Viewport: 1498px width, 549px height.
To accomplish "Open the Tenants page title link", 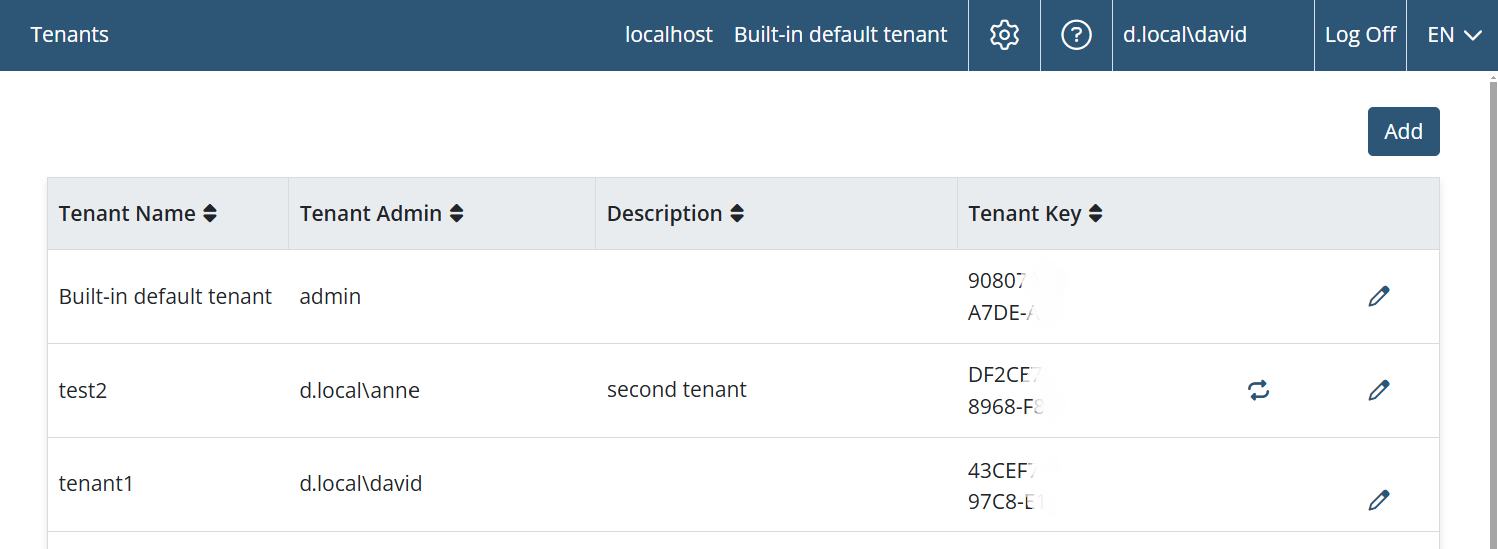I will tap(70, 35).
